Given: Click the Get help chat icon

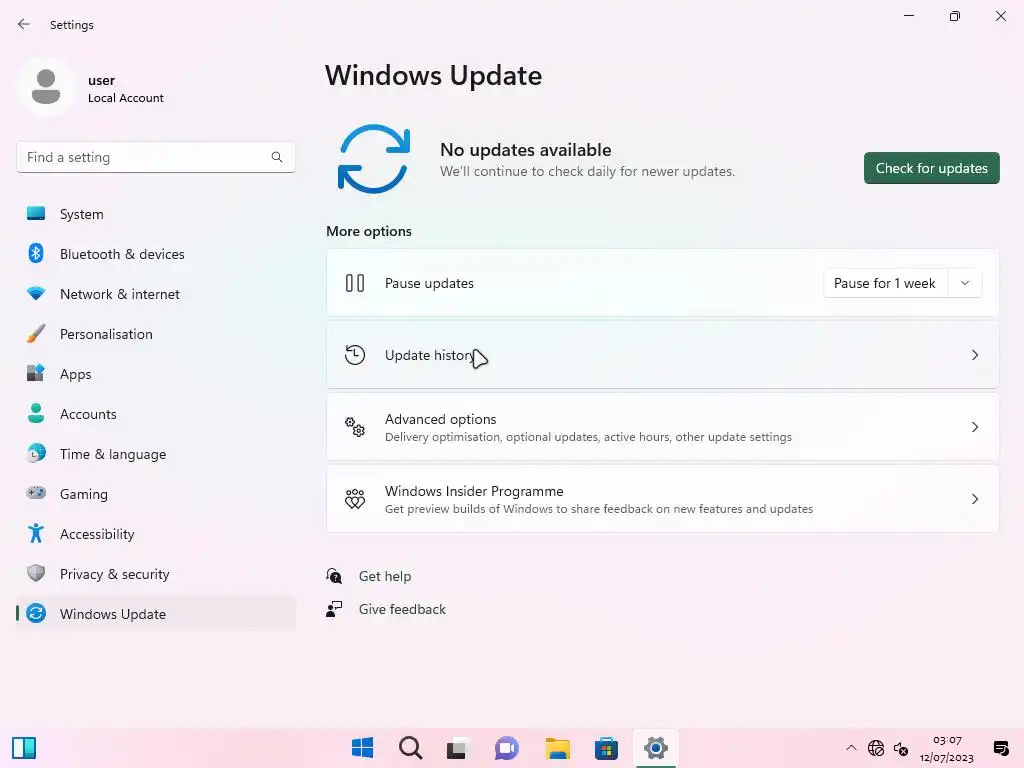Looking at the screenshot, I should (x=334, y=576).
